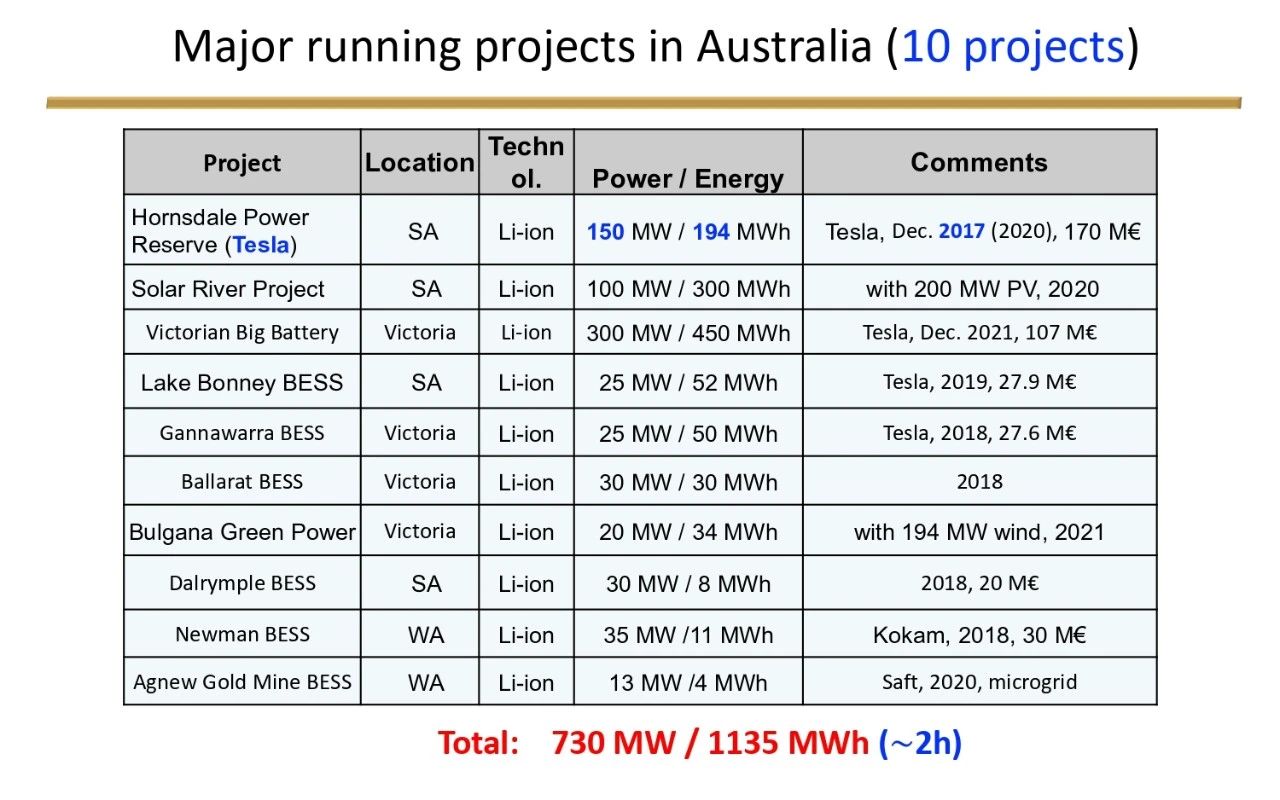Select the '13 MW /4 MWh' value
Image resolution: width=1280 pixels, height=800 pixels.
tap(688, 683)
